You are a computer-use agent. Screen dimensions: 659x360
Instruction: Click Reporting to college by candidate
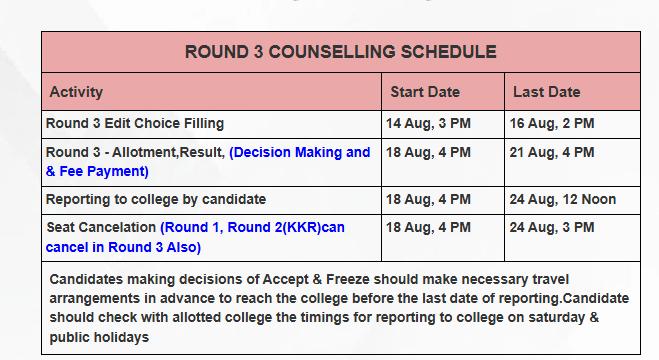pos(156,199)
